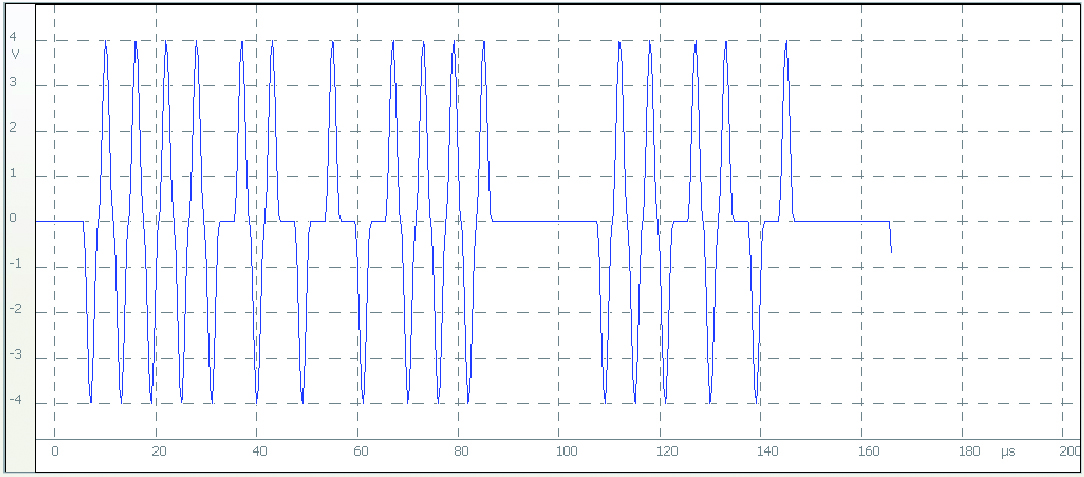
Task: Click the 120 label on the time axis
Action: click(x=669, y=452)
